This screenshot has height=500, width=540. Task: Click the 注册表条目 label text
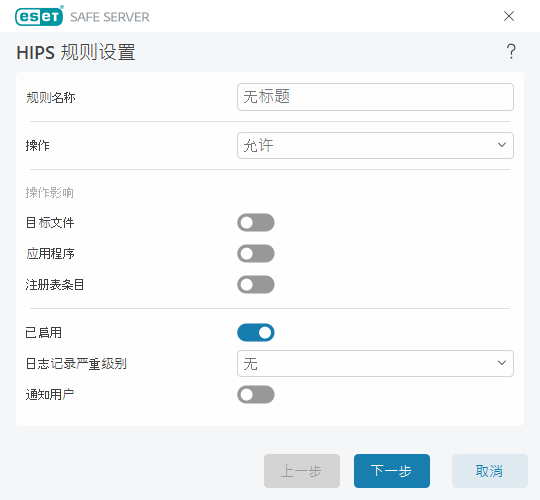[x=55, y=285]
